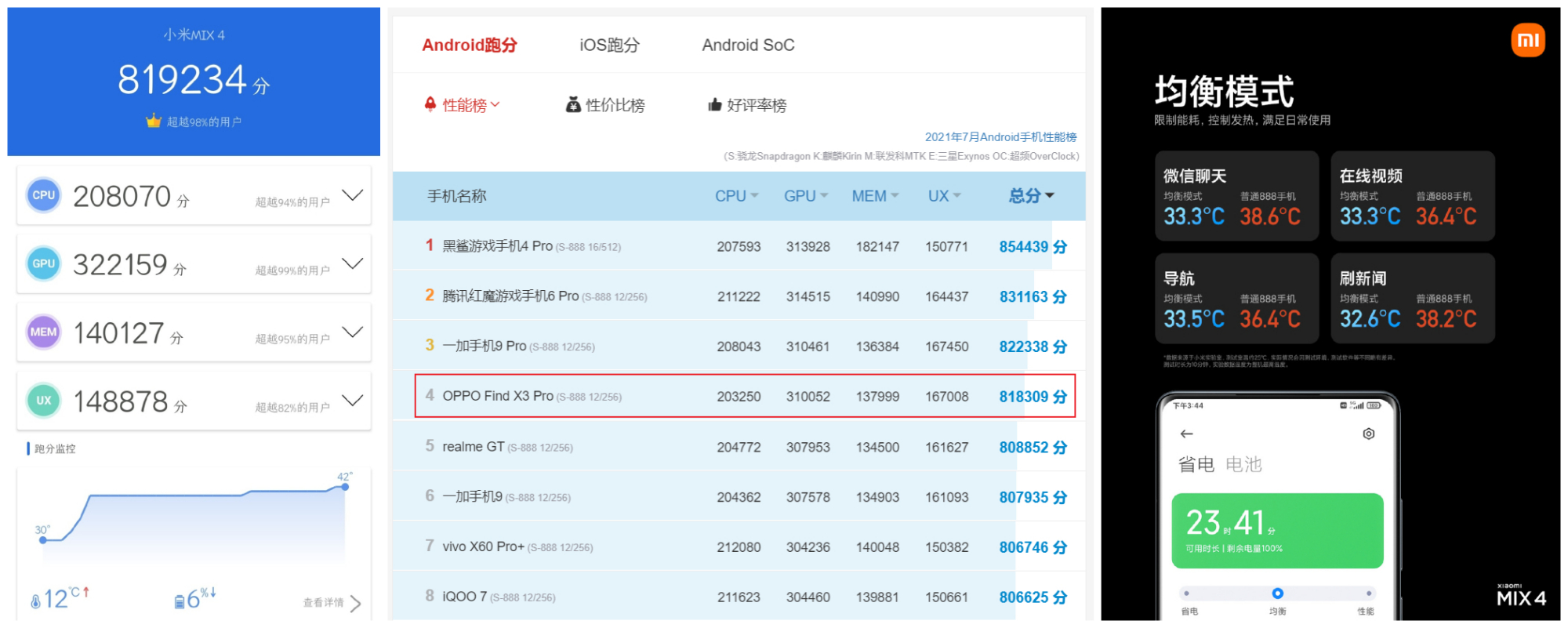This screenshot has width=1568, height=628.
Task: Open iQOO 7 entry
Action: point(465,597)
